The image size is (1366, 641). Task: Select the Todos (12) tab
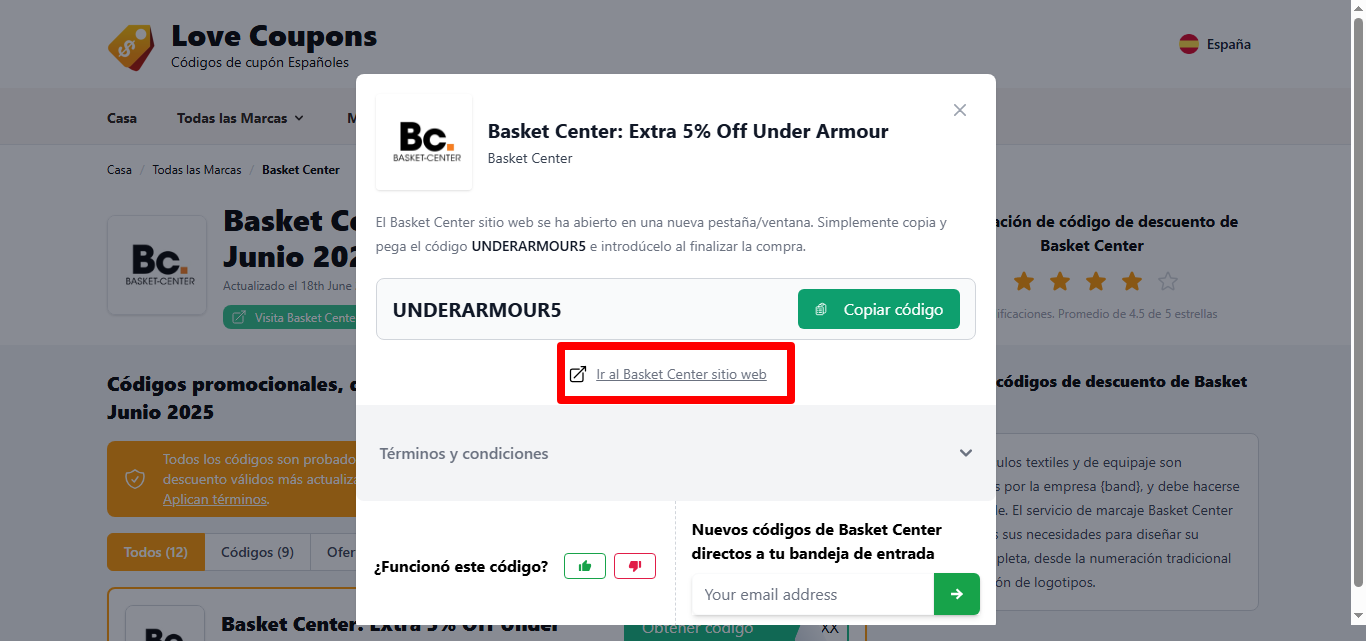[156, 552]
